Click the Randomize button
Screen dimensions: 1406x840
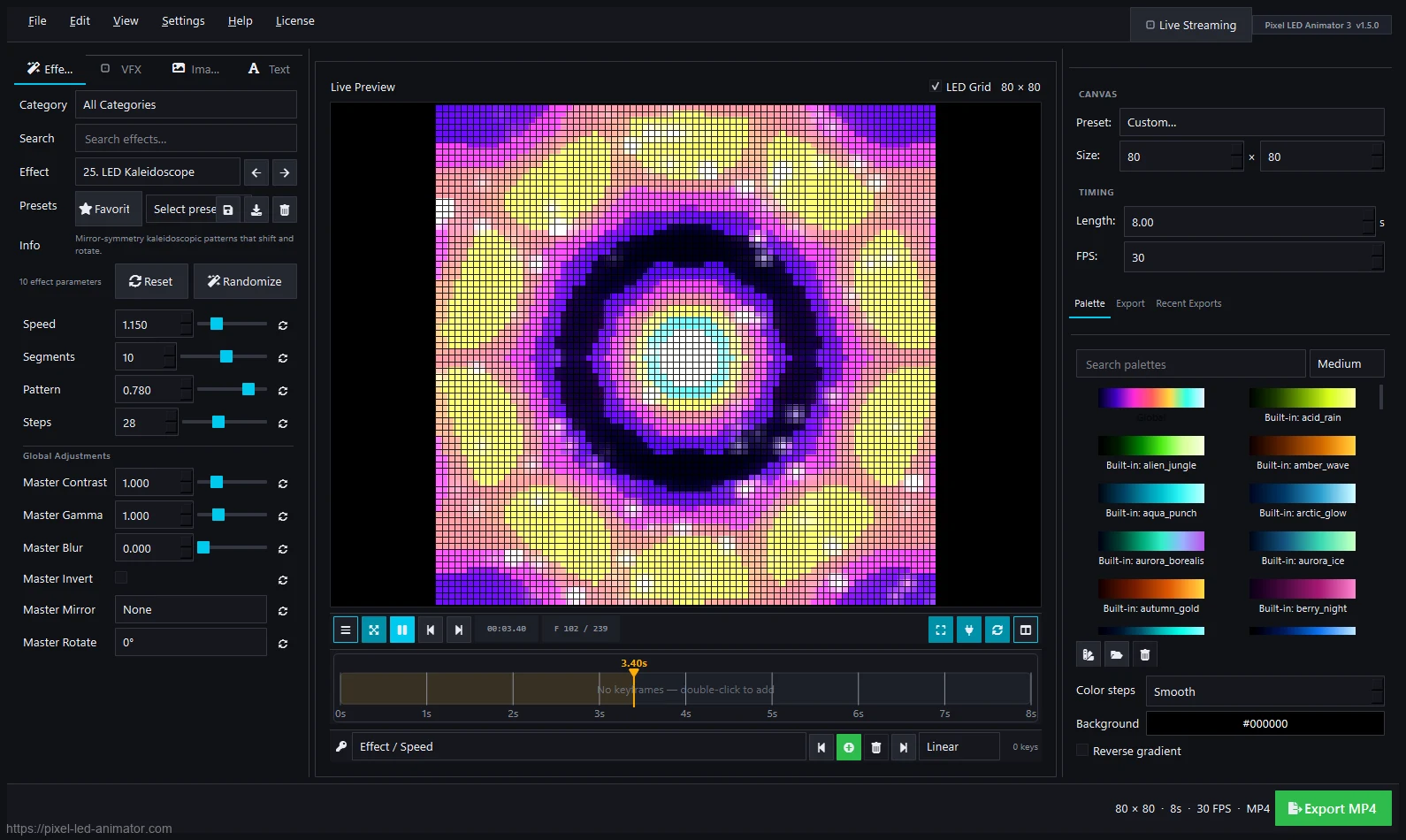point(245,281)
